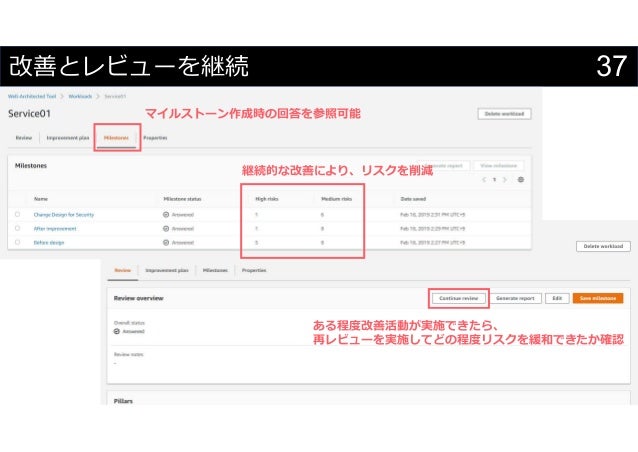Click the Name column header
The image size is (638, 452).
pyautogui.click(x=41, y=199)
